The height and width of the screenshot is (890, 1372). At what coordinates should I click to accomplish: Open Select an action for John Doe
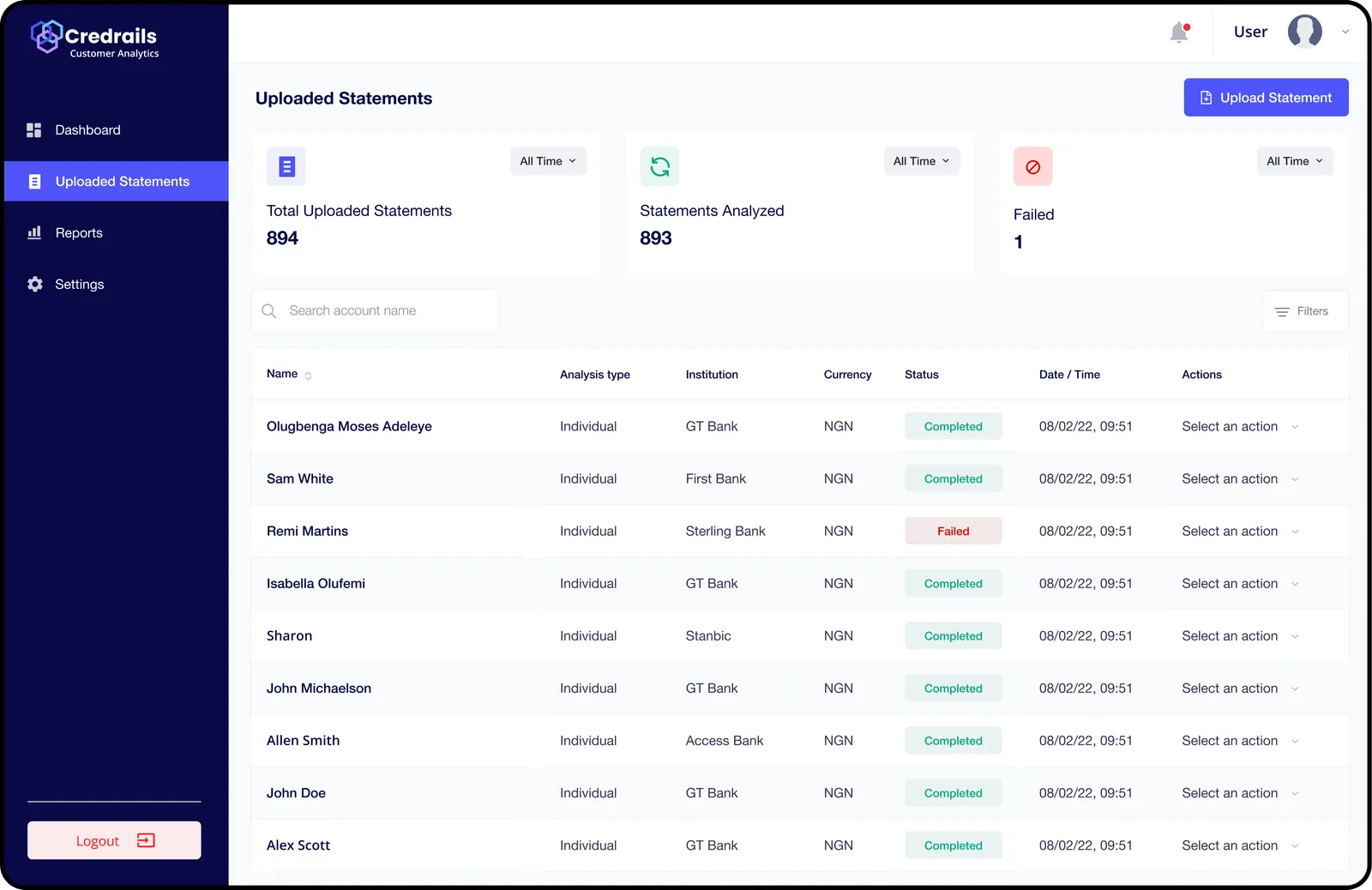1240,793
